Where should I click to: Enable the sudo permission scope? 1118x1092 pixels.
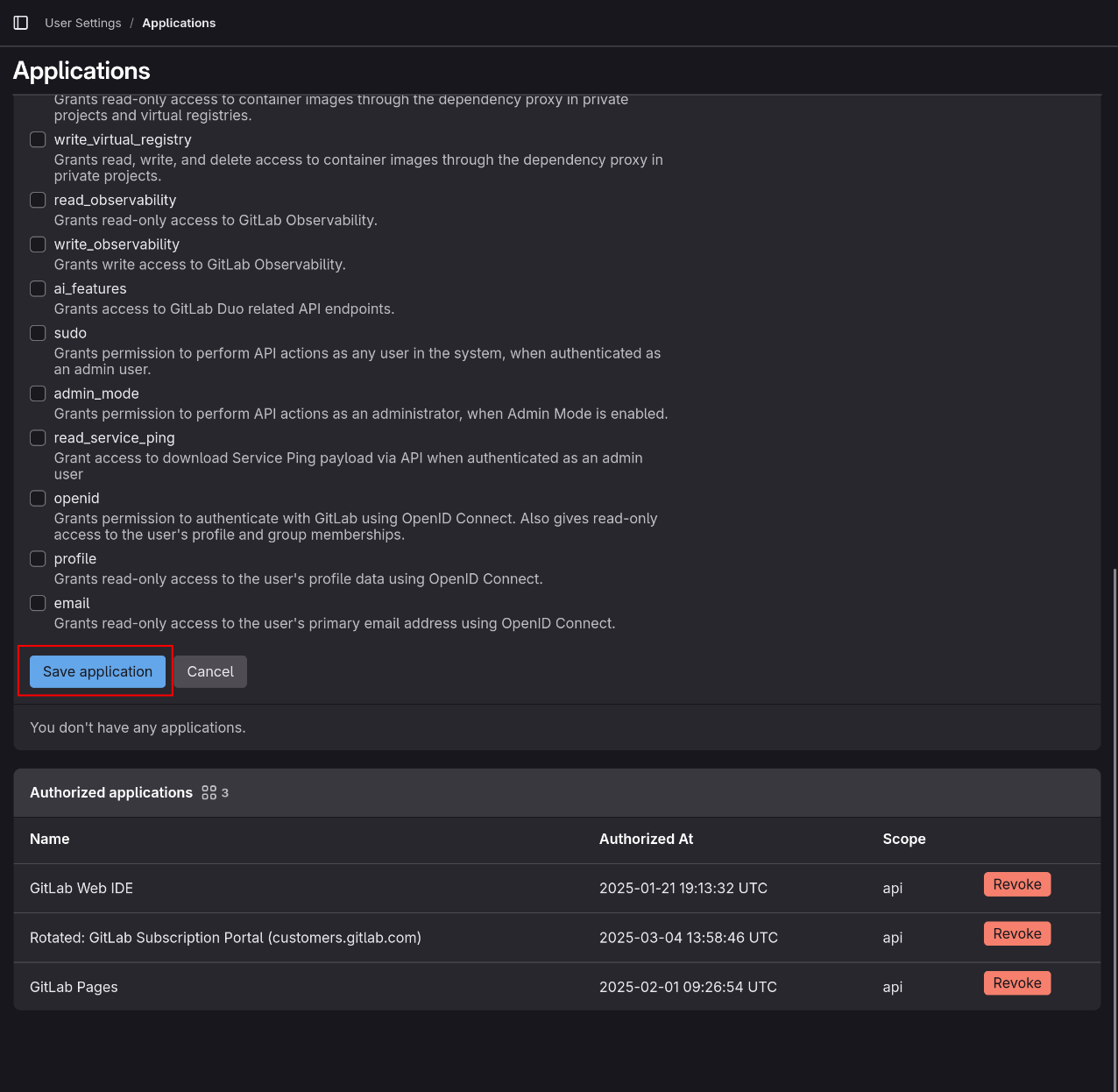coord(38,333)
